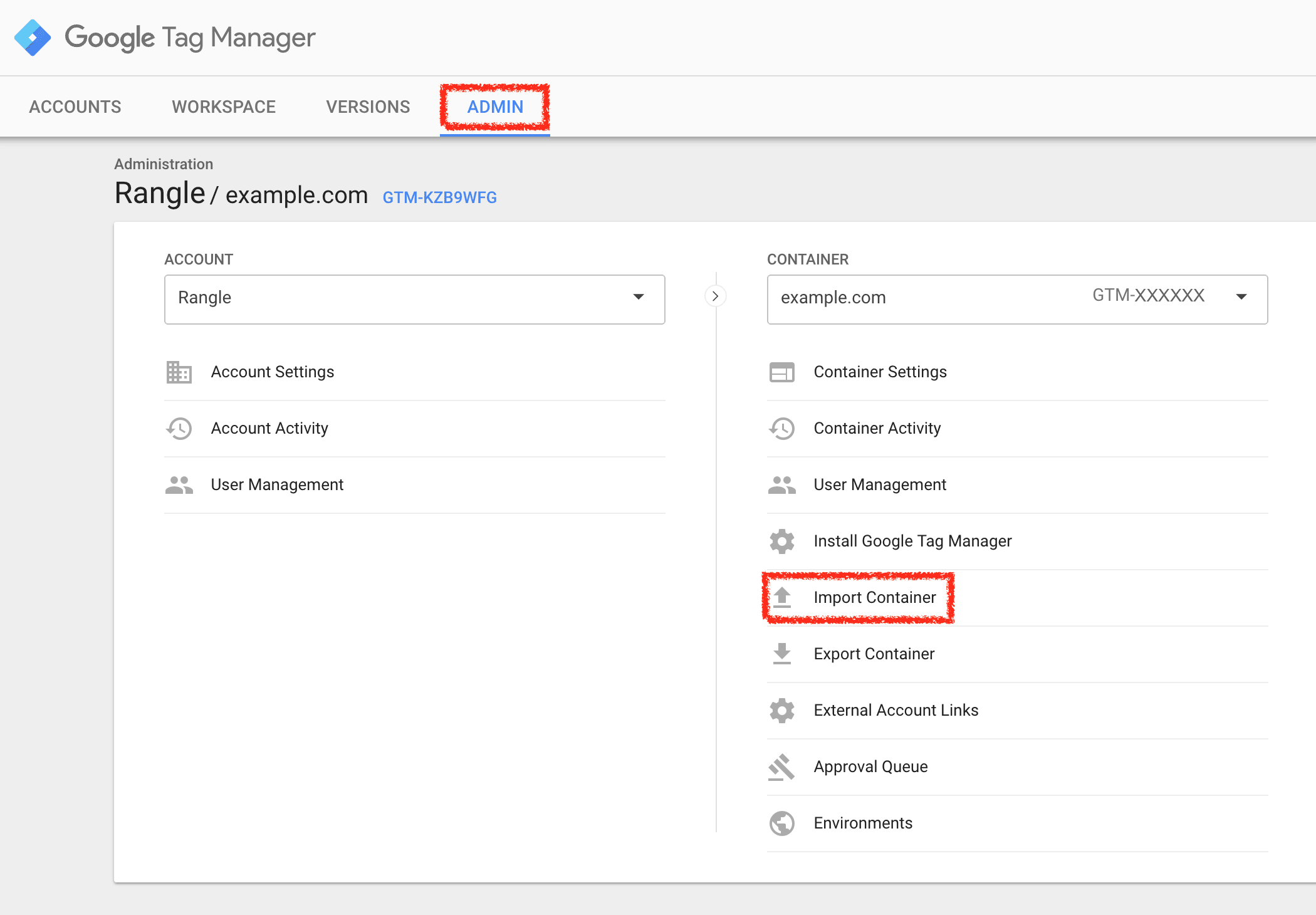Click the Install Google Tag Manager gear icon
1316x915 pixels.
782,541
